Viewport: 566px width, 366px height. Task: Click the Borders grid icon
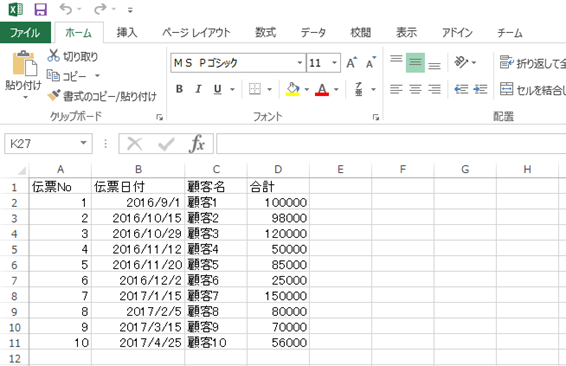255,89
